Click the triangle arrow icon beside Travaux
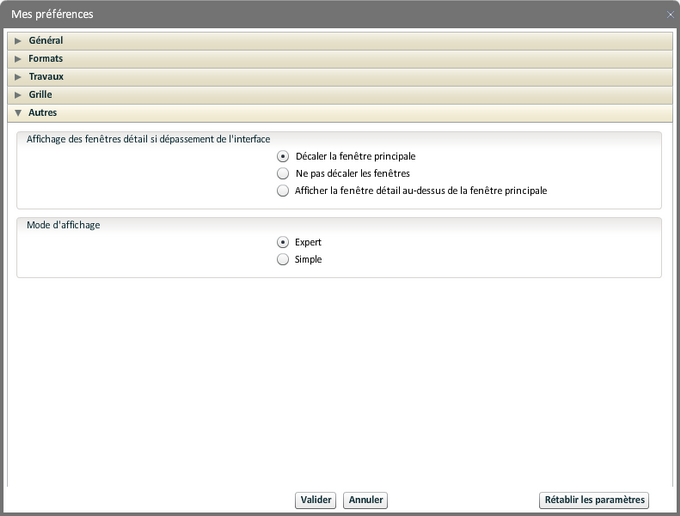 point(18,77)
